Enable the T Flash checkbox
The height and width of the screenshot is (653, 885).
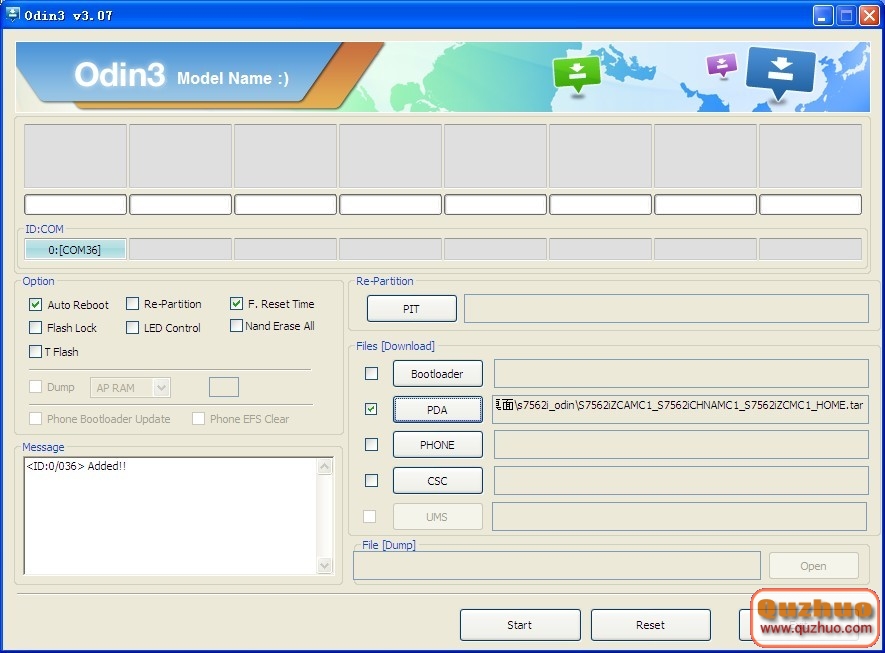click(36, 352)
